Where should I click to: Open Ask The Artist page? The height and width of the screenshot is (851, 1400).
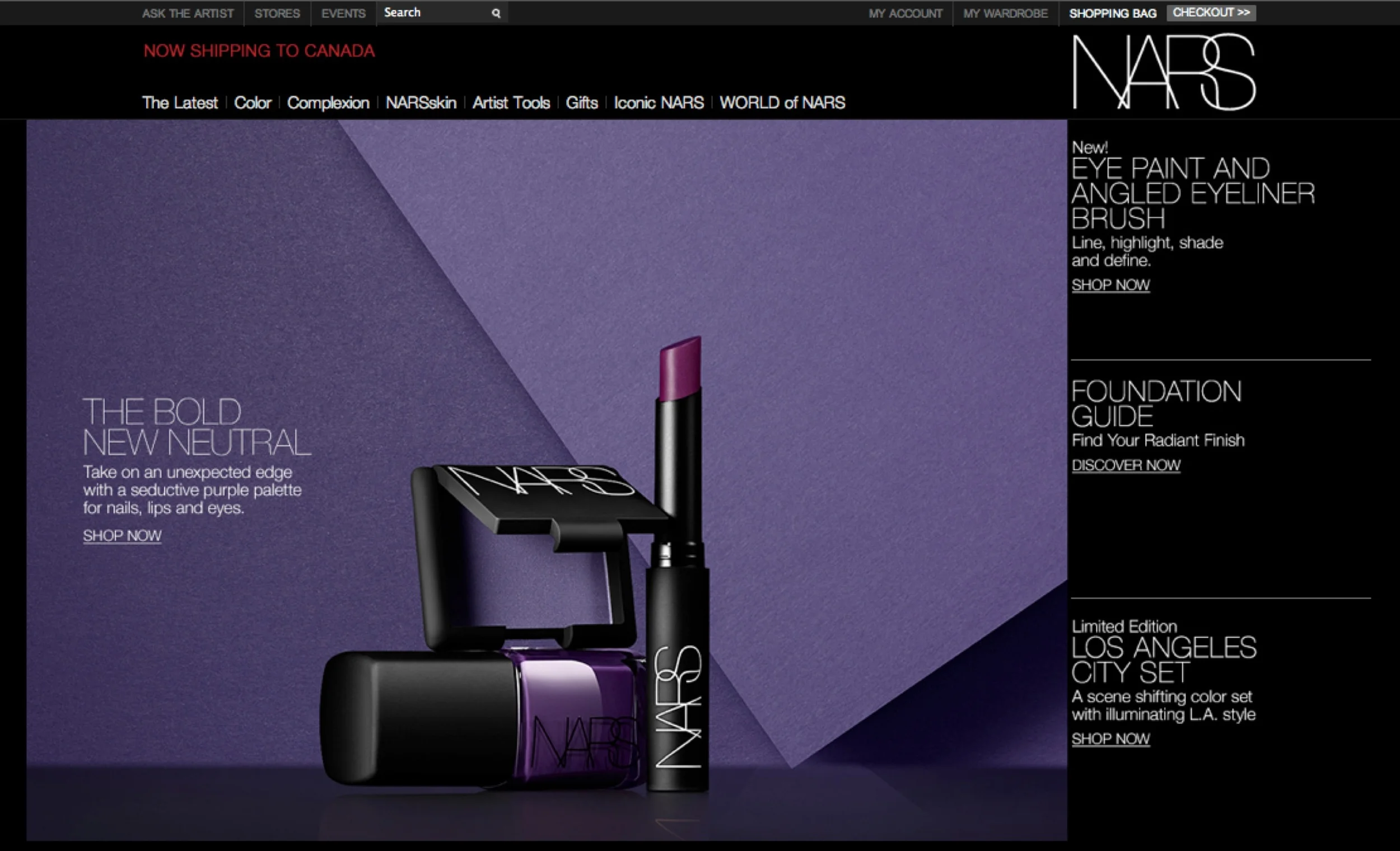click(188, 13)
